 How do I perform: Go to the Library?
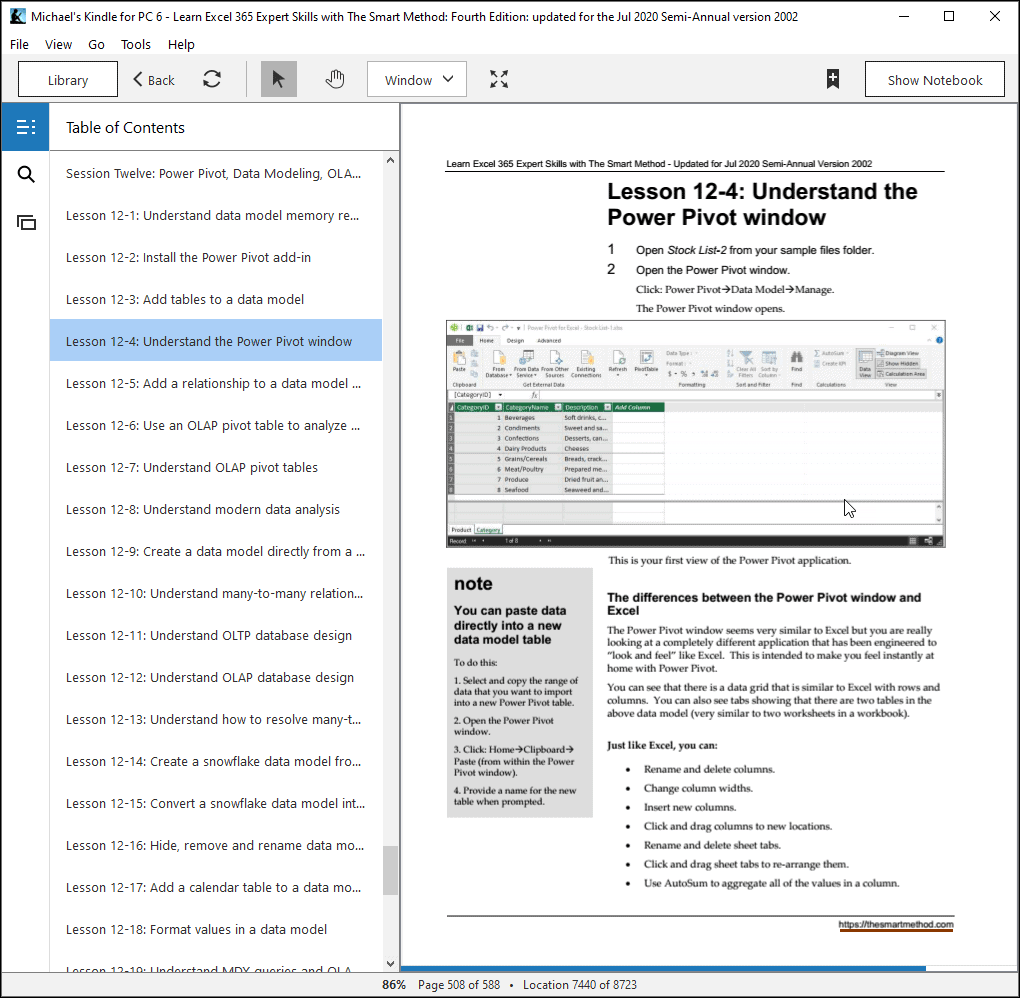[68, 79]
